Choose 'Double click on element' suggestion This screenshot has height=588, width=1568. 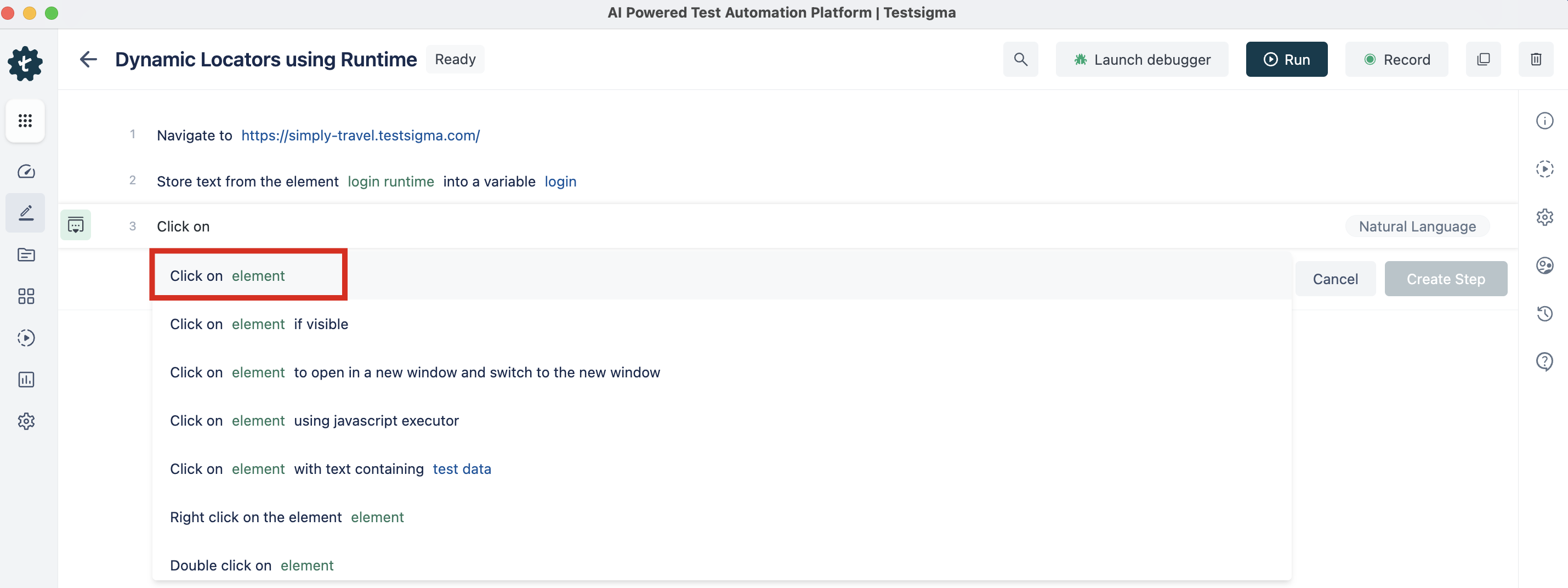pyautogui.click(x=721, y=565)
